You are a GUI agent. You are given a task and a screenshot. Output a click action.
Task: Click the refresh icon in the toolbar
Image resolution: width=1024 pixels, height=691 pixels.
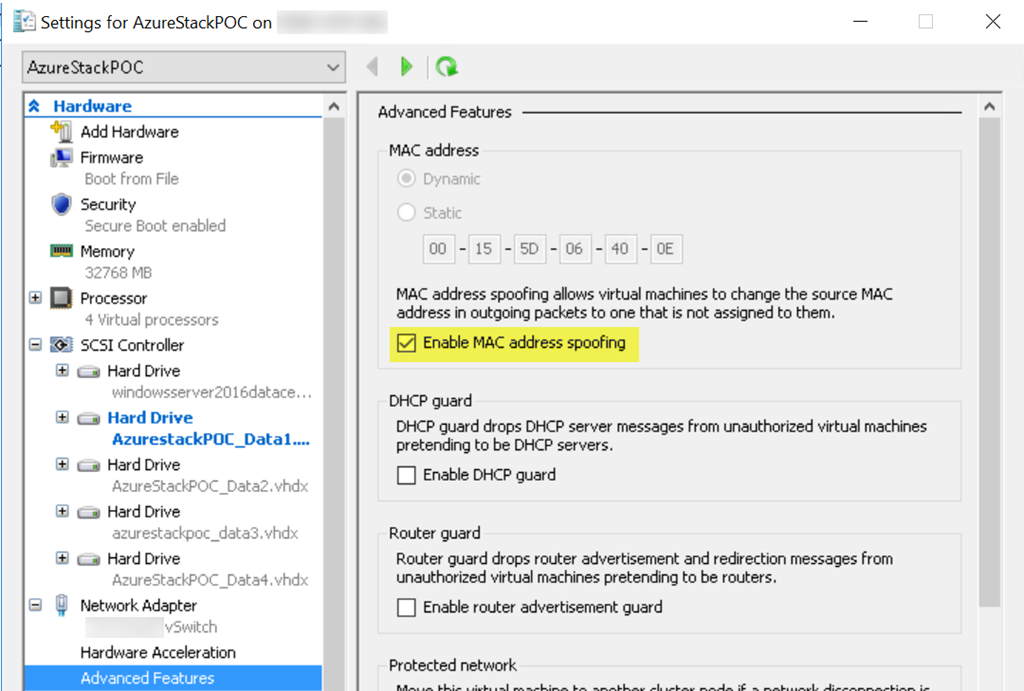[447, 67]
